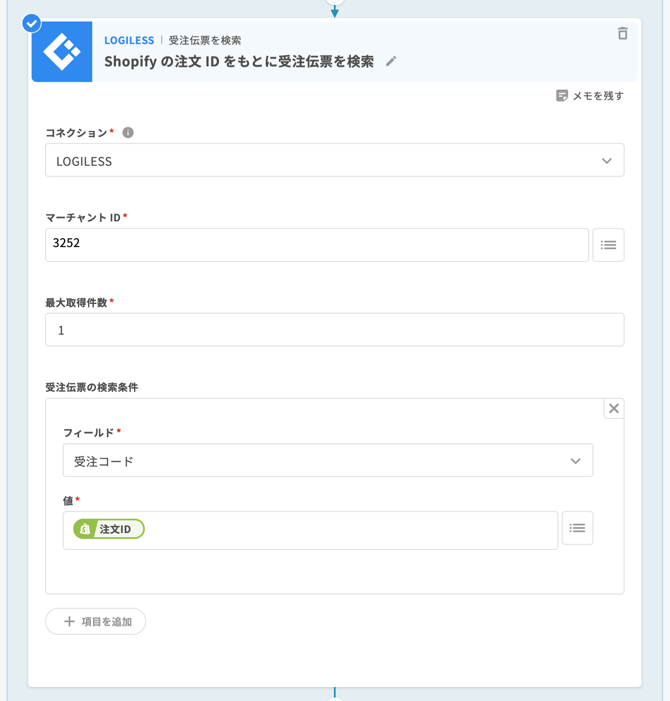This screenshot has width=670, height=701.
Task: Click empty area in the 値 input
Action: pos(350,530)
